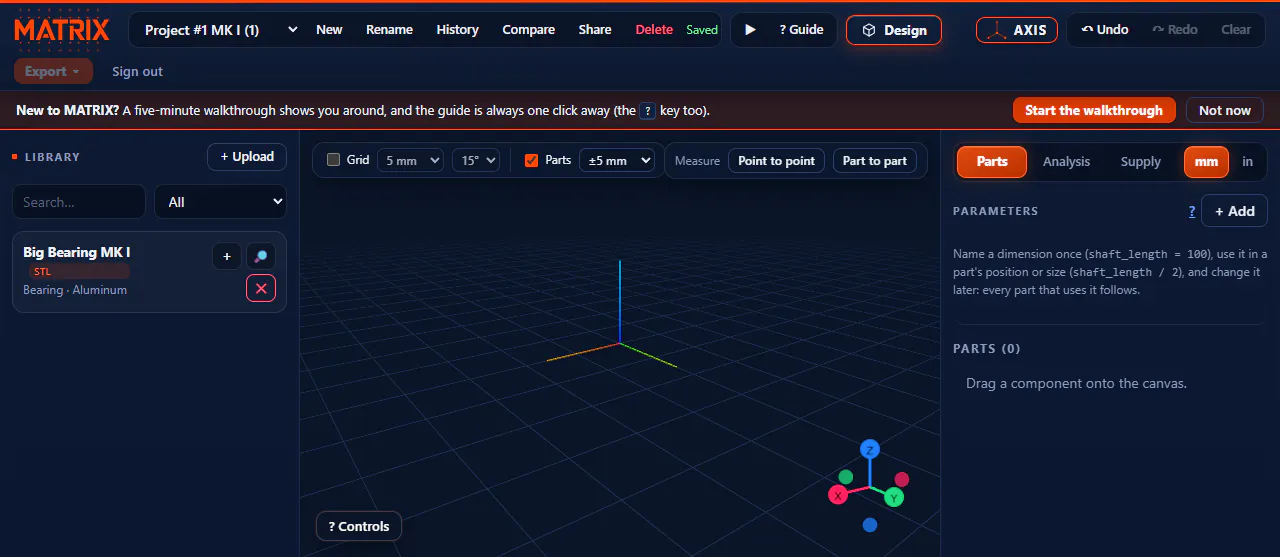This screenshot has height=557, width=1280.
Task: Switch units to mm
Action: pos(1207,161)
